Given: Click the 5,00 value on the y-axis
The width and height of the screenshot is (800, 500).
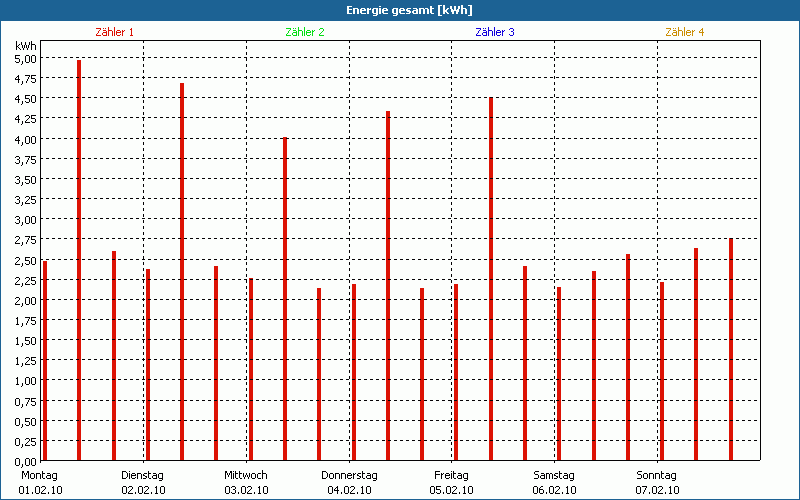Looking at the screenshot, I should click(24, 59).
